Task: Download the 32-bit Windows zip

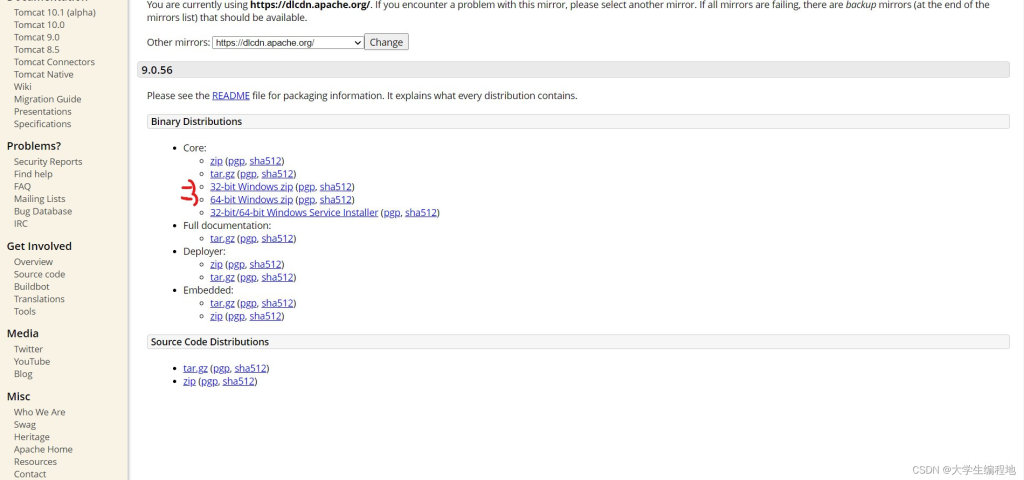Action: click(x=251, y=187)
